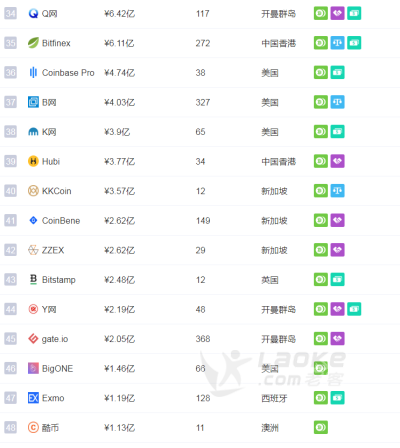400x448 pixels.
Task: Click the Q网 exchange logo
Action: [x=33, y=13]
